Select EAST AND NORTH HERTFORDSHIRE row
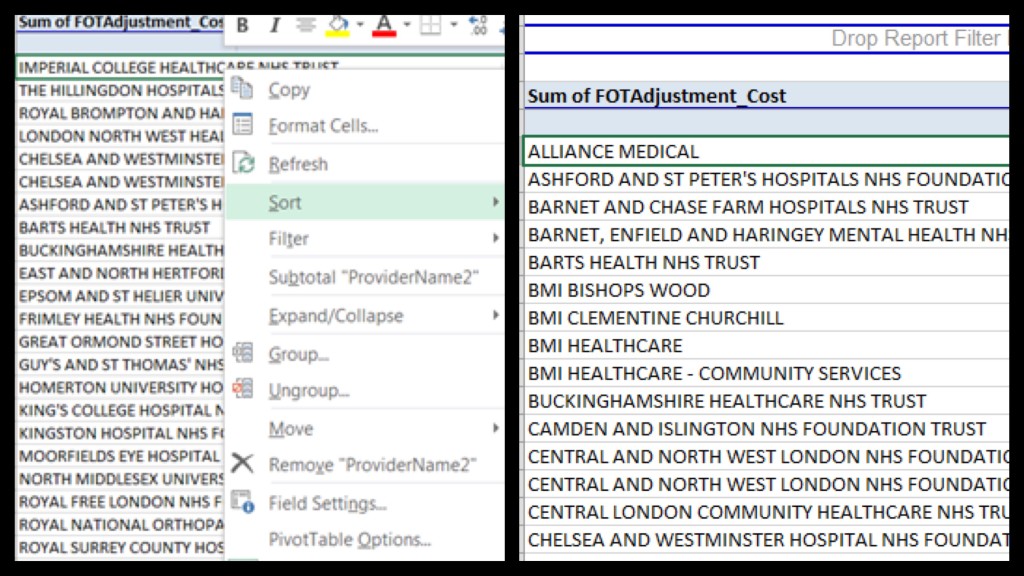The image size is (1024, 576). pos(121,273)
